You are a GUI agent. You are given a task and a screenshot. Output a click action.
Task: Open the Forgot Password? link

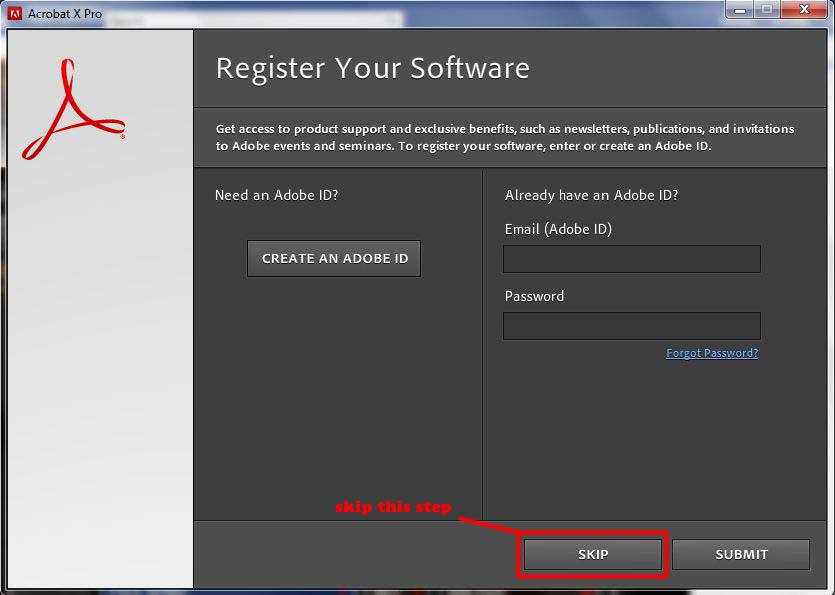click(x=712, y=353)
